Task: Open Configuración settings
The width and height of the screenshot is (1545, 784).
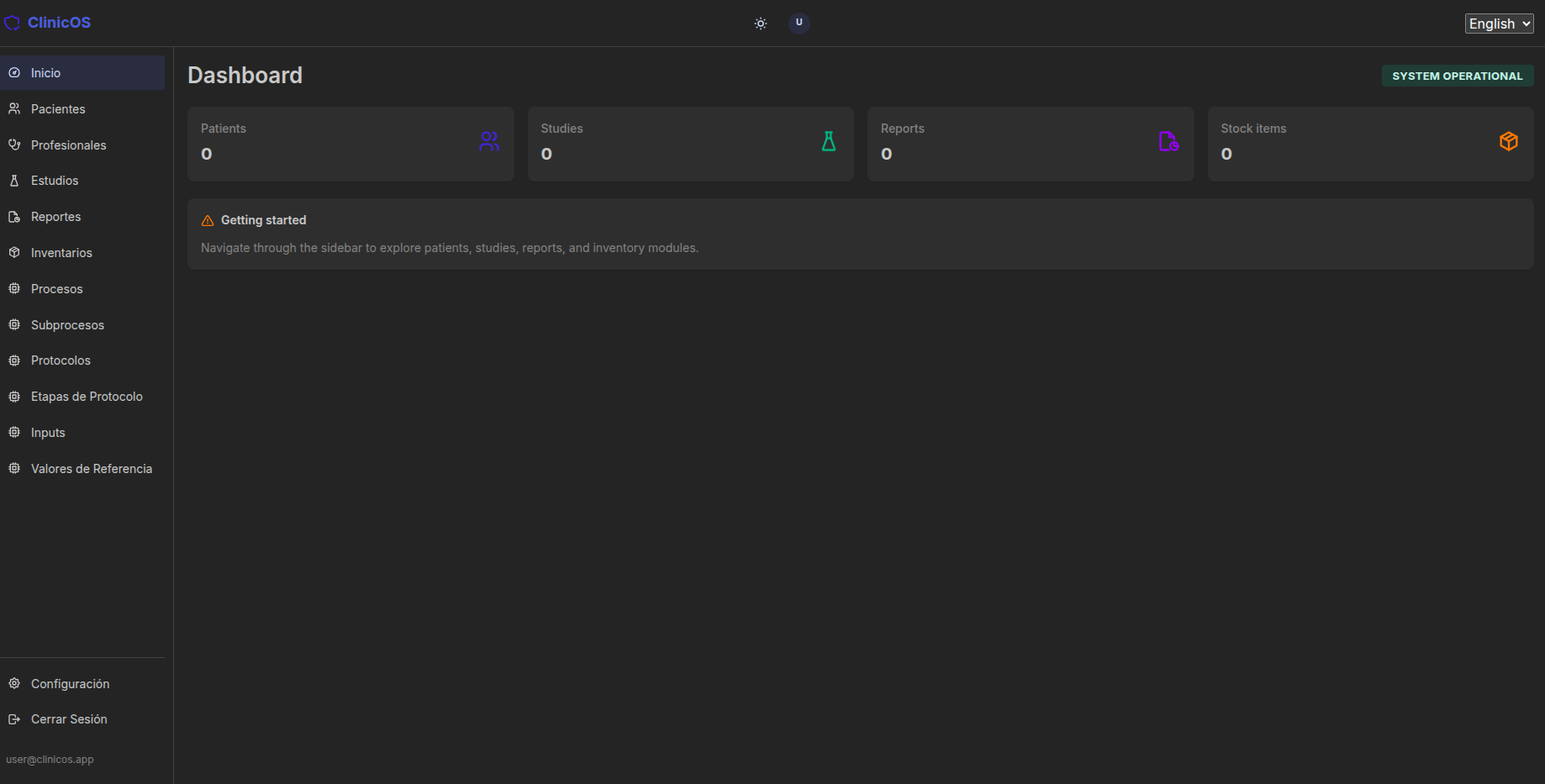Action: point(70,683)
